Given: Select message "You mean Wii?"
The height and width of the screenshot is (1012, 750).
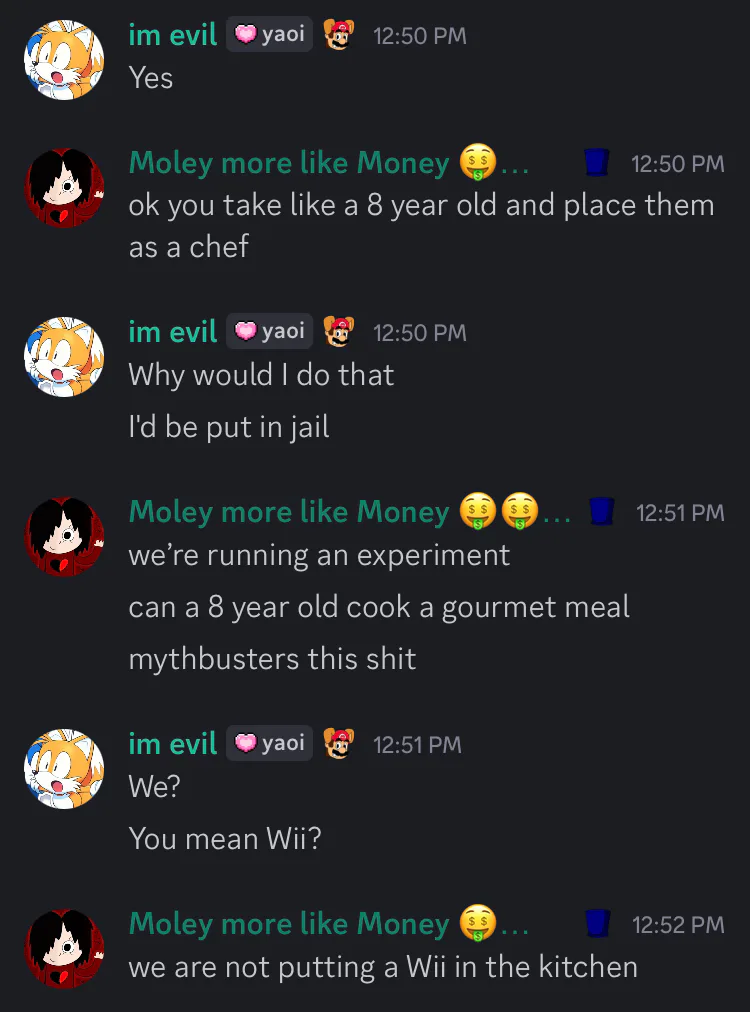Looking at the screenshot, I should [x=225, y=838].
